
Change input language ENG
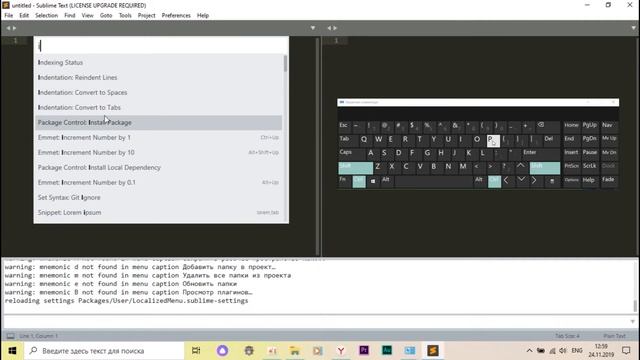577,351
